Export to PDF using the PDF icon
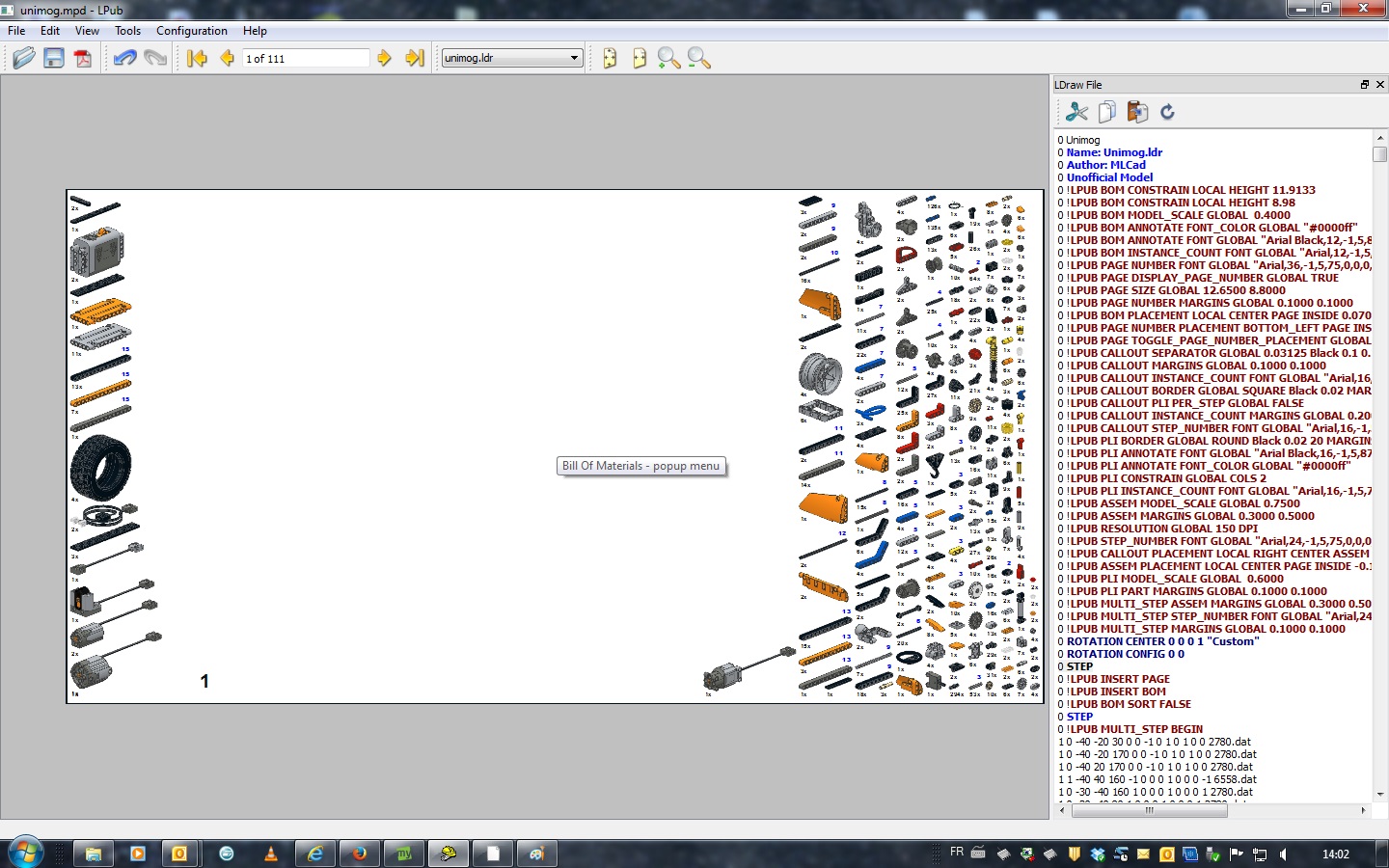1389x868 pixels. 84,58
